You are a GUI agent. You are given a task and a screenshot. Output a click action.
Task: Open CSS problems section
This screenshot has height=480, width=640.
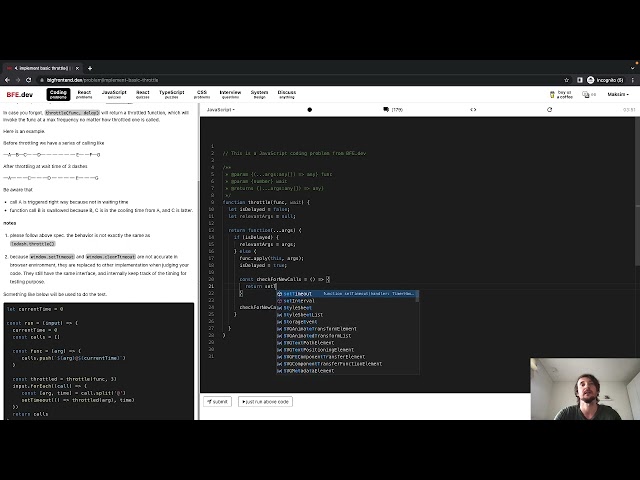[x=202, y=94]
